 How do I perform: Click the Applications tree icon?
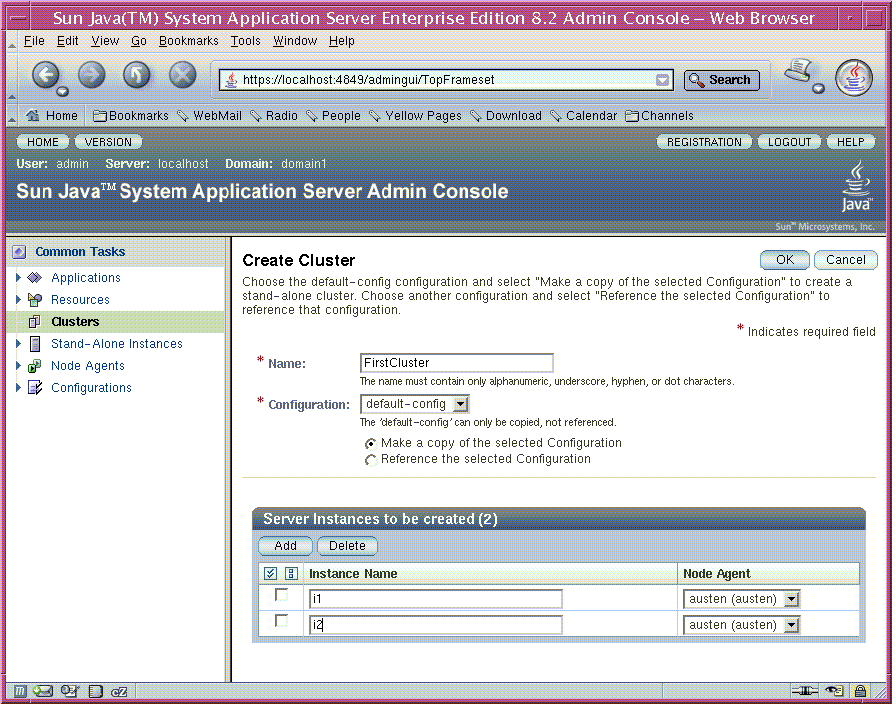click(35, 278)
